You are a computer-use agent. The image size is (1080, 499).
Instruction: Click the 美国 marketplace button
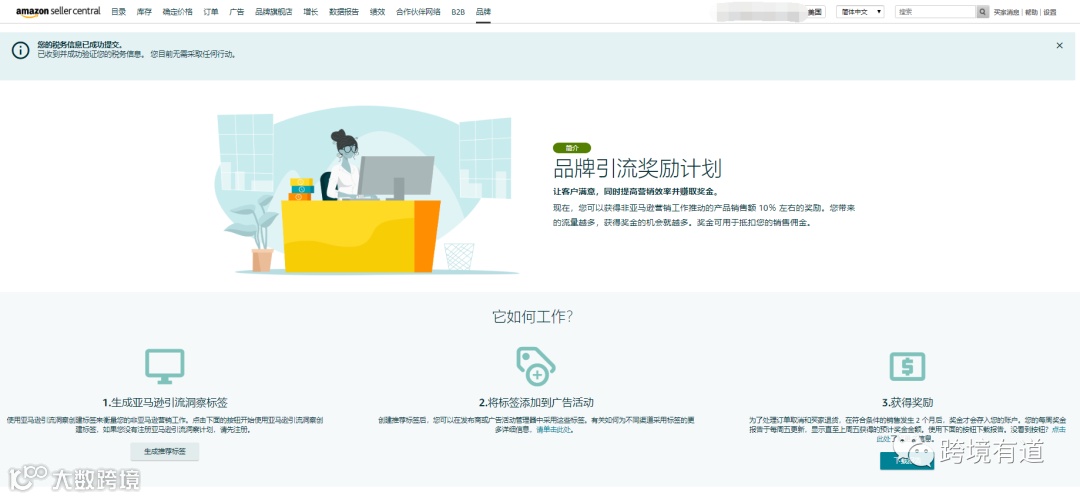815,12
